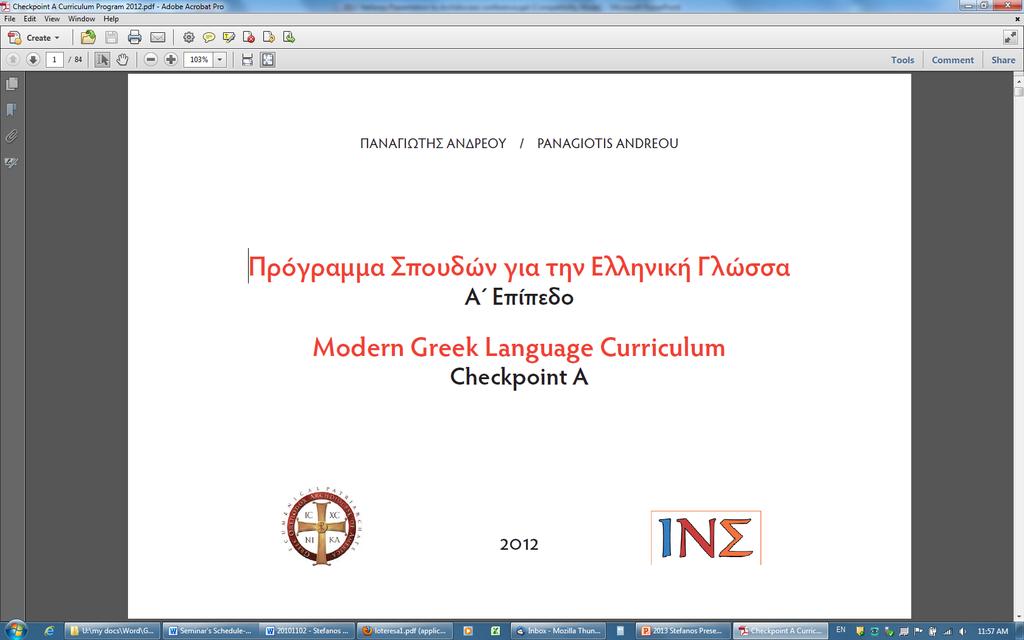Print the document with printer icon
This screenshot has width=1024, height=640.
tap(135, 38)
